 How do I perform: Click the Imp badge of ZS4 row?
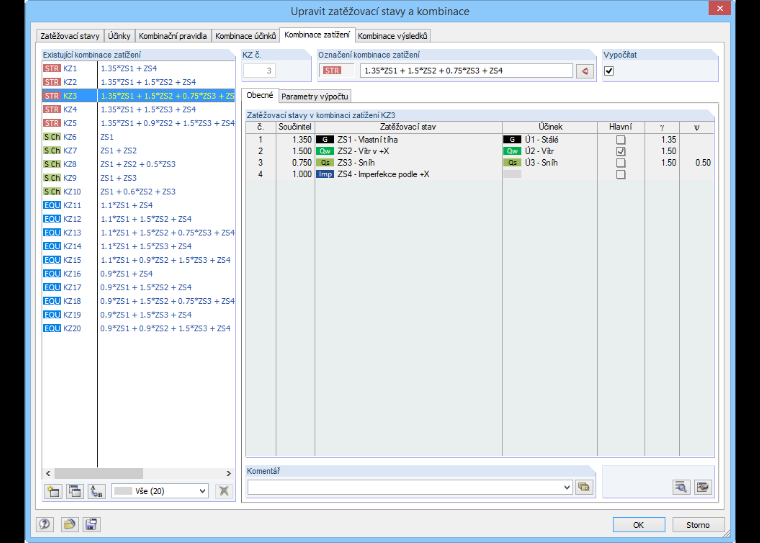(x=325, y=175)
